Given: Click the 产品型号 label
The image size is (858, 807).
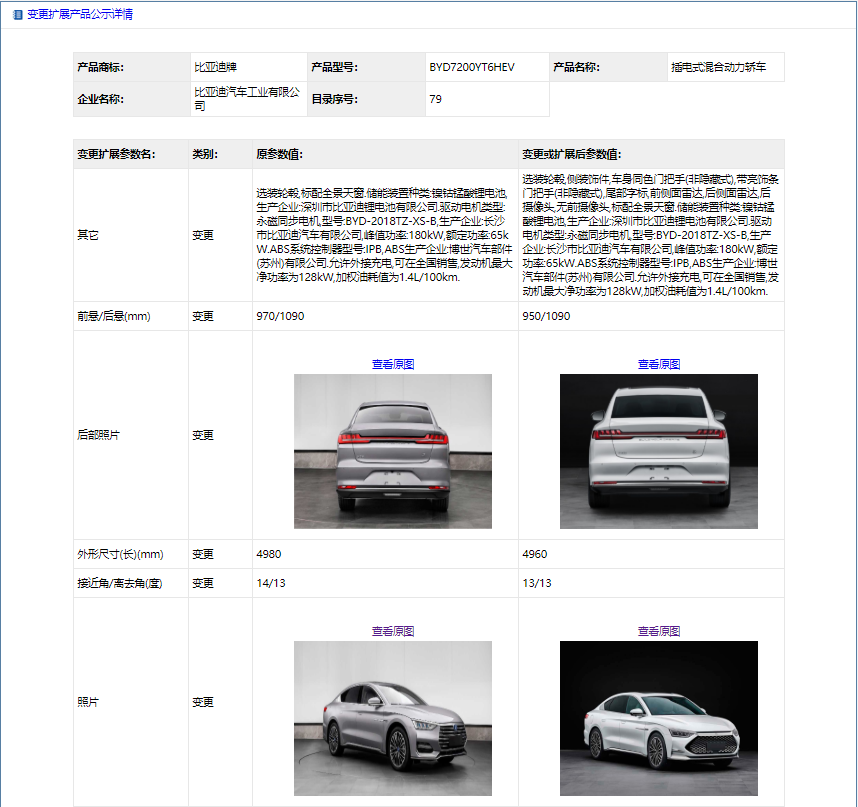Looking at the screenshot, I should pos(334,67).
